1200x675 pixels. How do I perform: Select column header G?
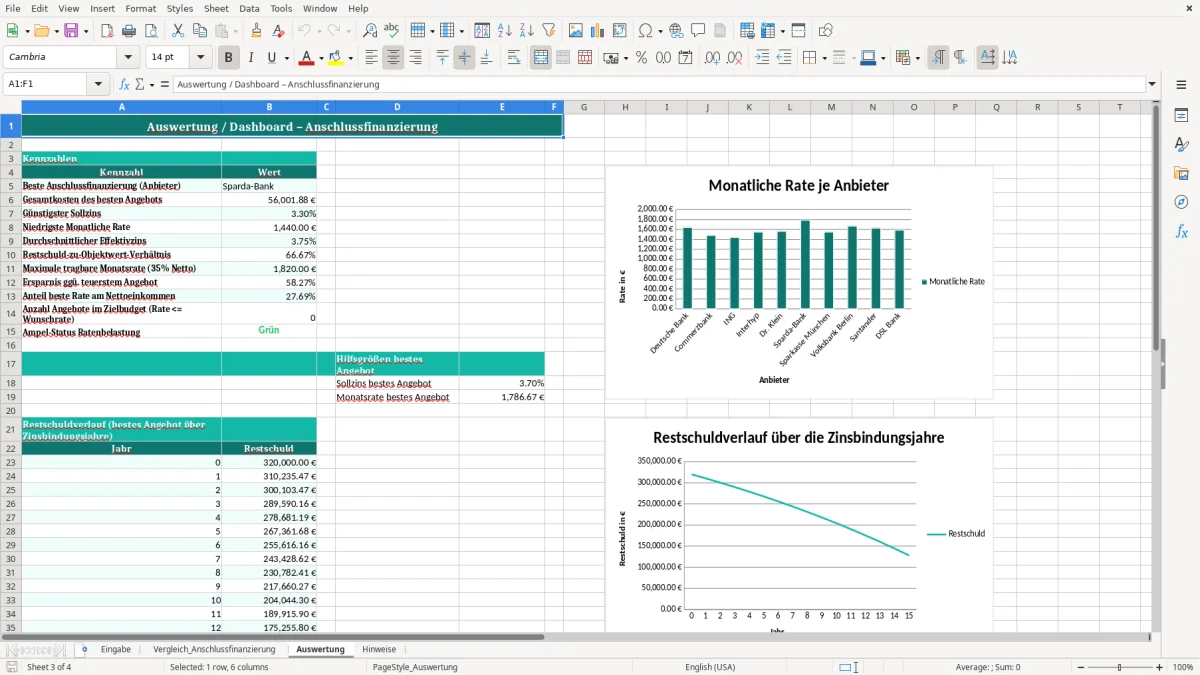tap(584, 107)
